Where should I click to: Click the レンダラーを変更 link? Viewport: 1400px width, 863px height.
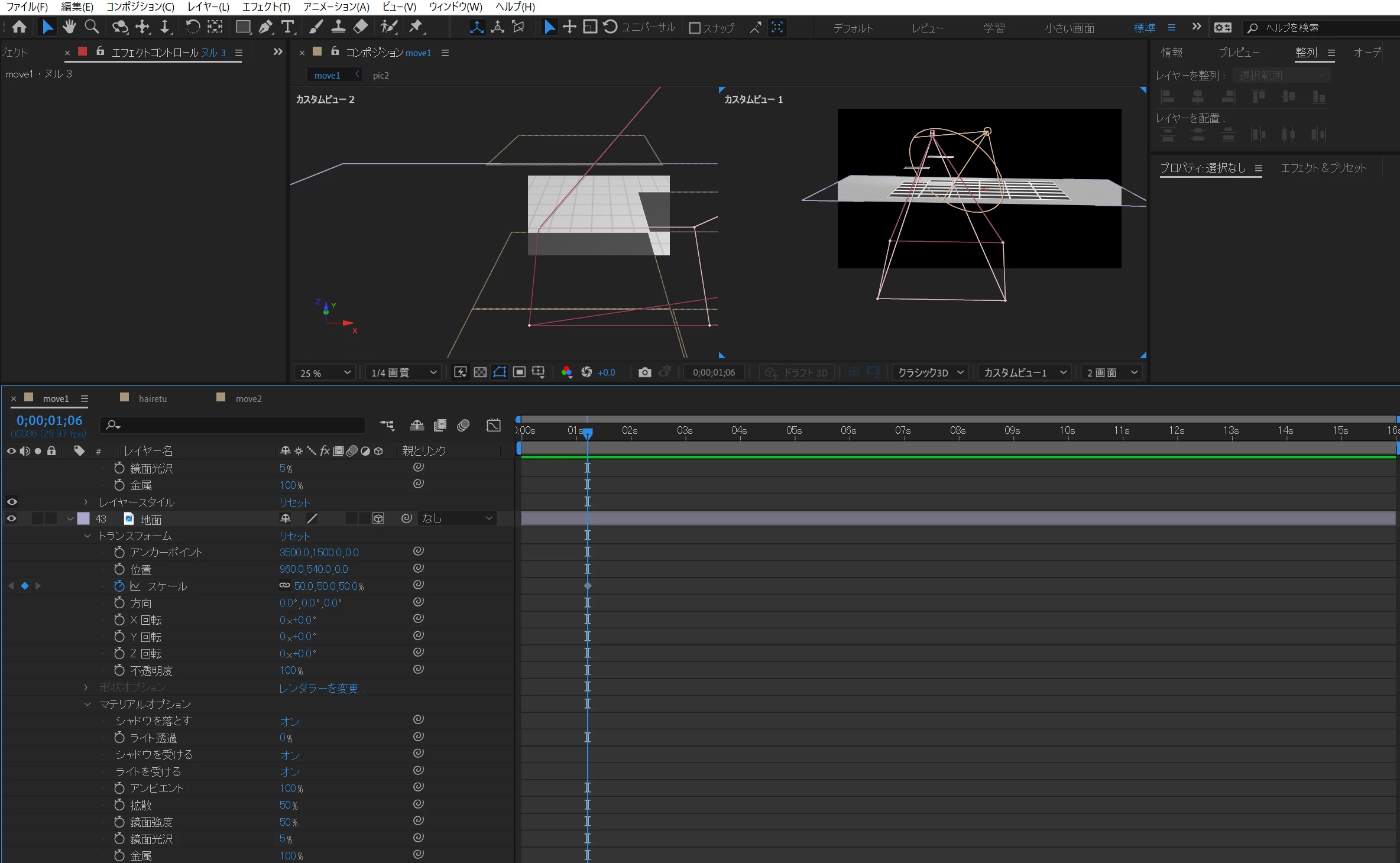click(x=322, y=687)
